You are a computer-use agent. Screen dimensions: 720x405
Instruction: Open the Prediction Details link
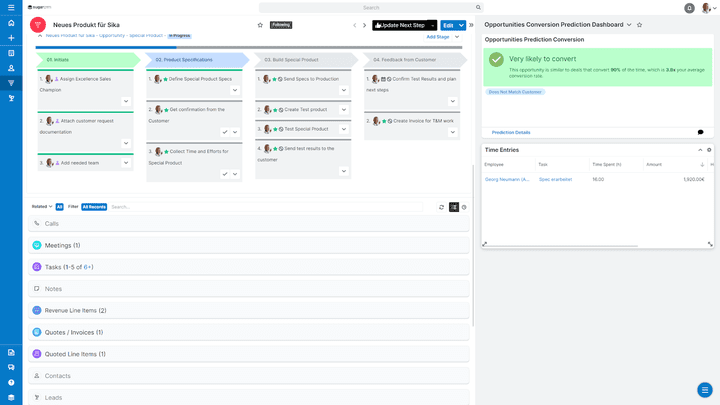tap(511, 132)
